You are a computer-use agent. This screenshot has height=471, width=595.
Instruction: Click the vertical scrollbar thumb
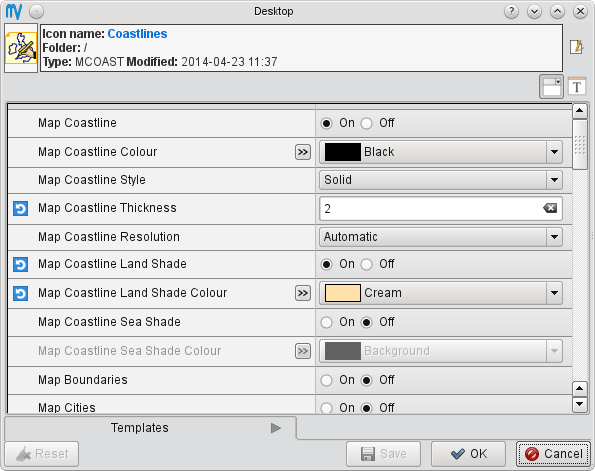579,145
